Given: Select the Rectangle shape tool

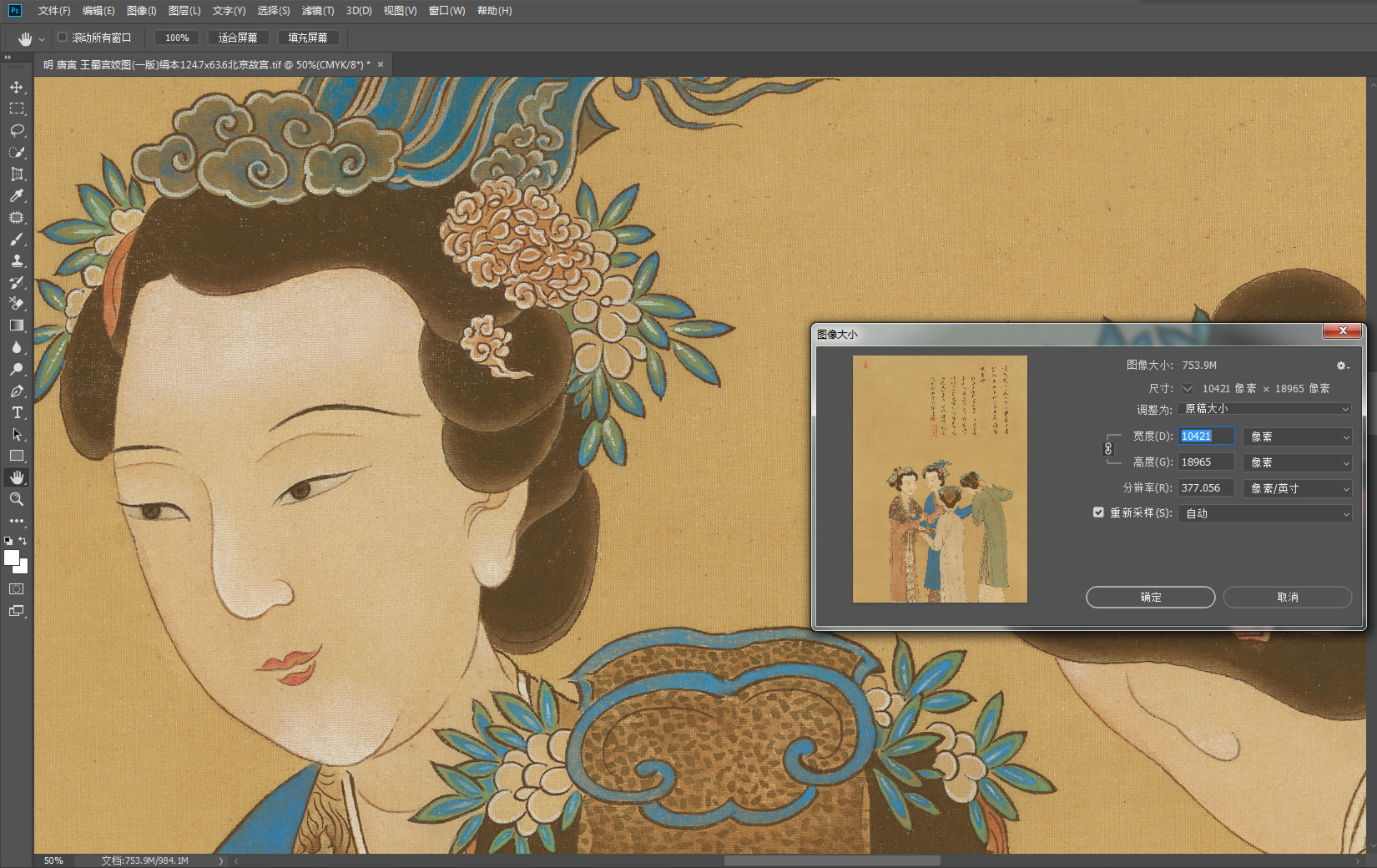Looking at the screenshot, I should pos(17,456).
